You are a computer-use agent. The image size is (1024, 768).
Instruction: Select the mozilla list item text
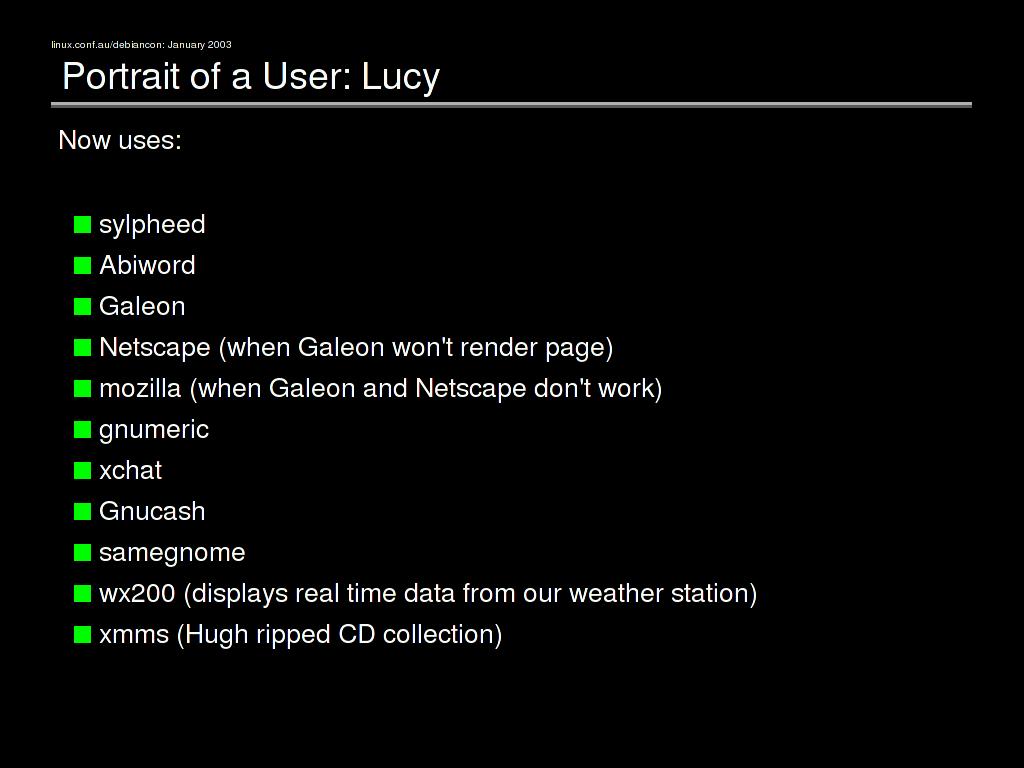tap(380, 388)
